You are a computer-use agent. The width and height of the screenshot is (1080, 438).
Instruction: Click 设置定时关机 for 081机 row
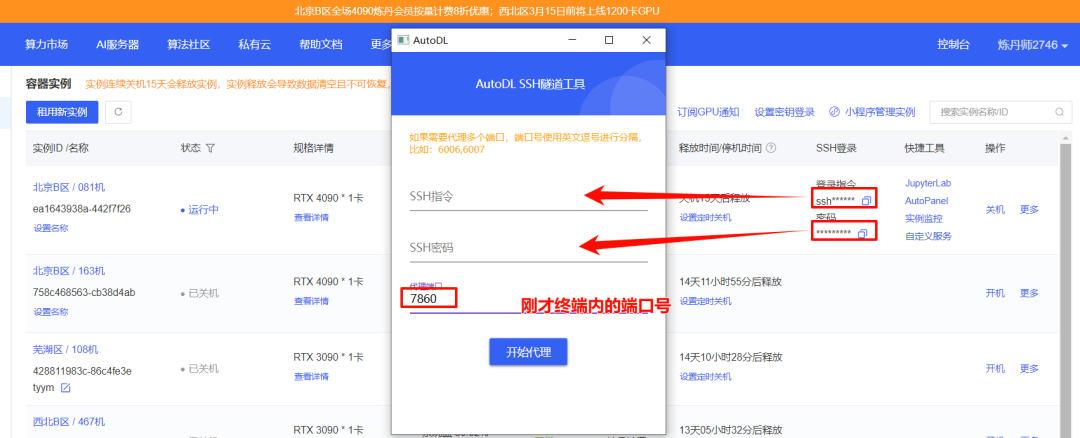click(x=705, y=218)
